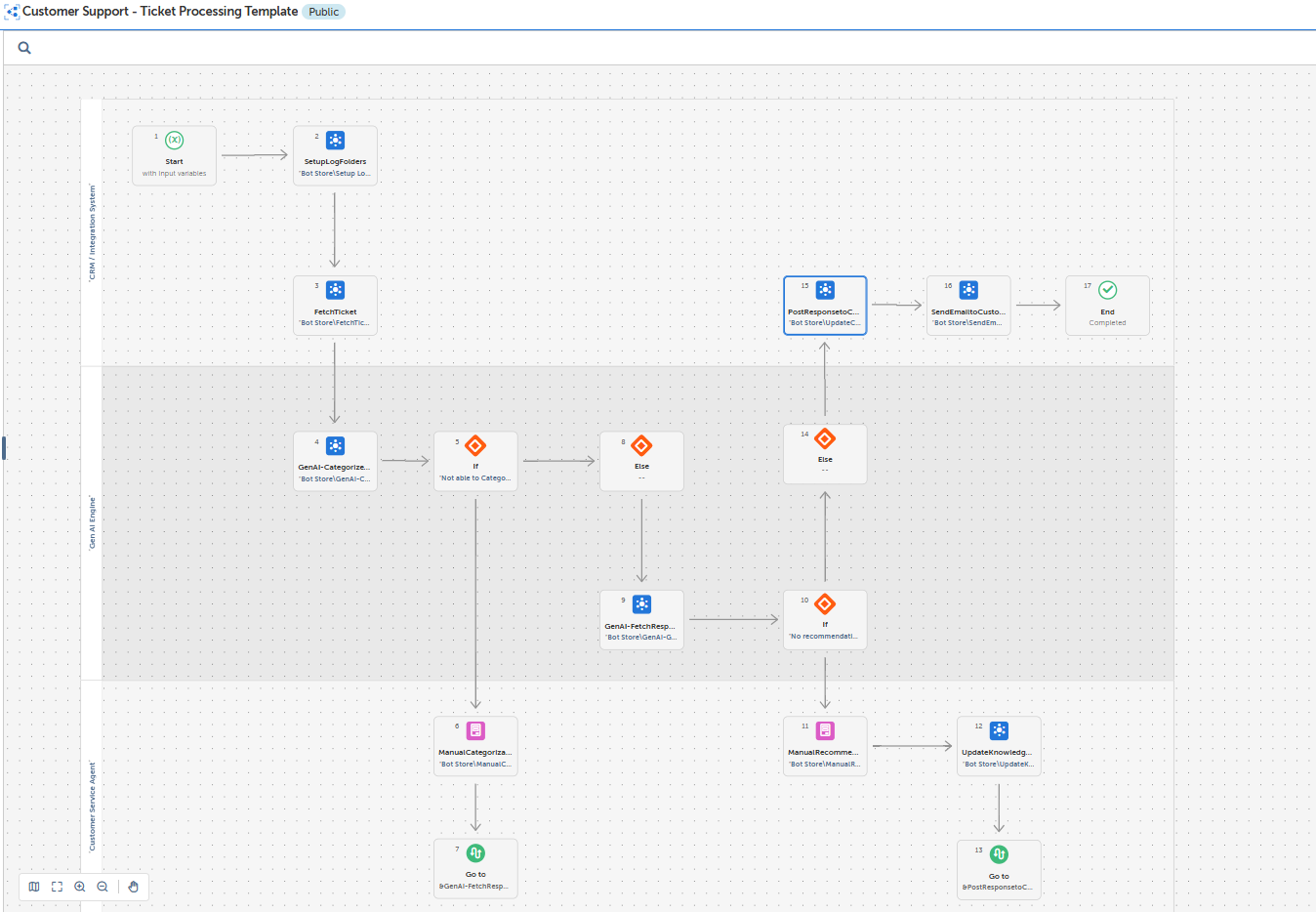This screenshot has width=1316, height=912.
Task: Click the UpdateKnowledg... node
Action: [999, 746]
